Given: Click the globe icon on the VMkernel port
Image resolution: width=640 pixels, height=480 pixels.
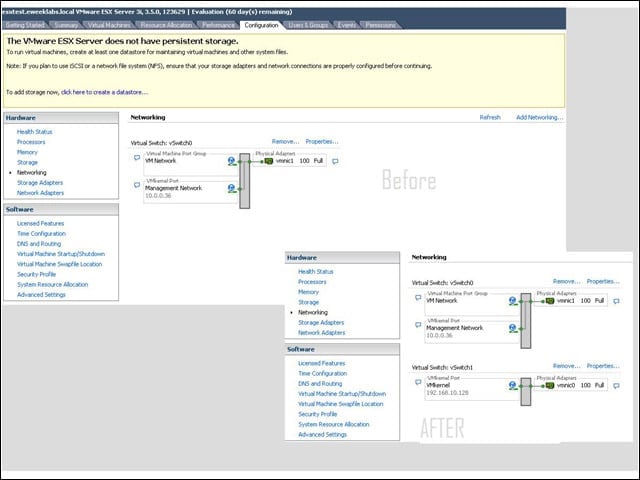Looking at the screenshot, I should pos(513,385).
